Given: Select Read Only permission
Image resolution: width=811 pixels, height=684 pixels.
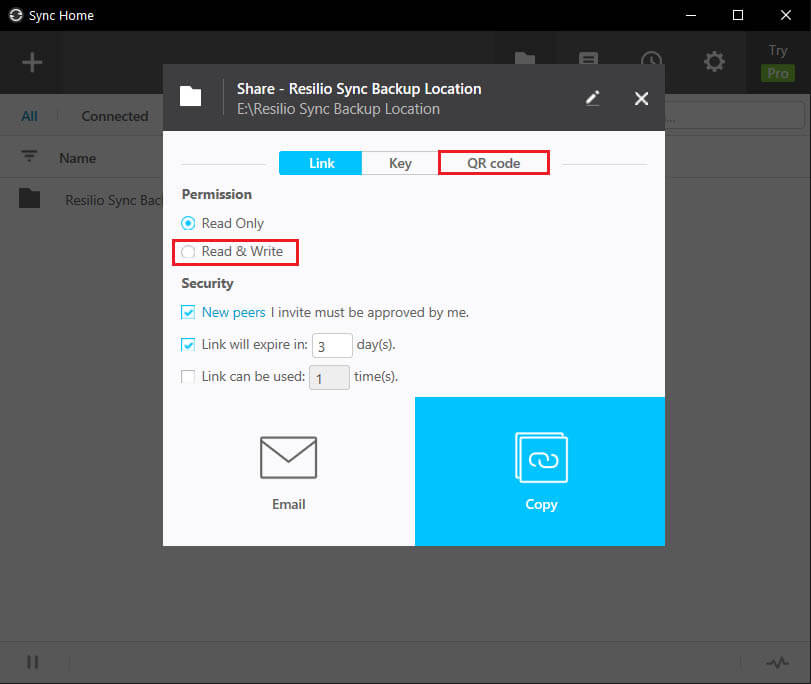Looking at the screenshot, I should pos(222,224).
